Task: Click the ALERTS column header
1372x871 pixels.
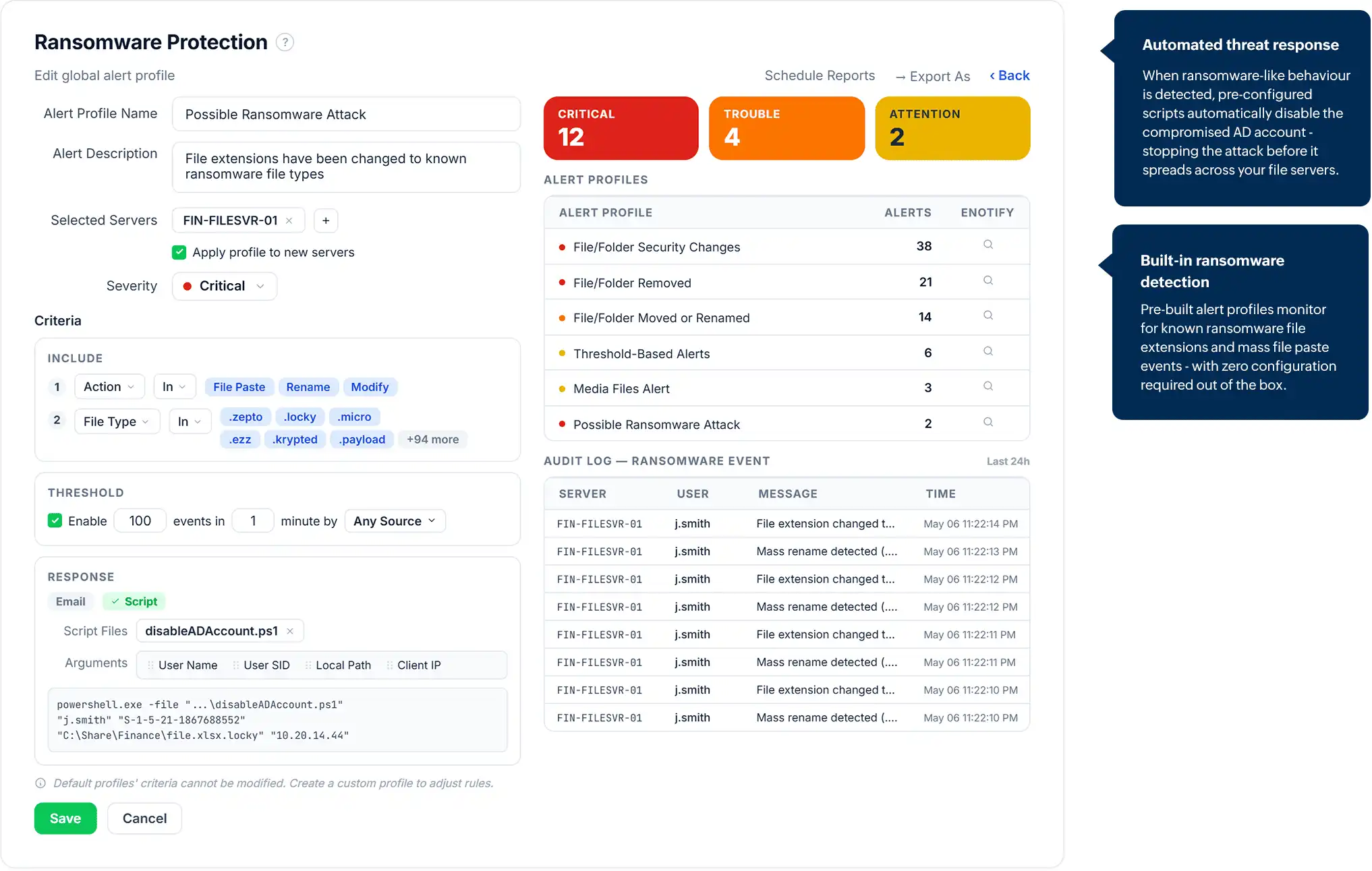Action: [x=907, y=212]
